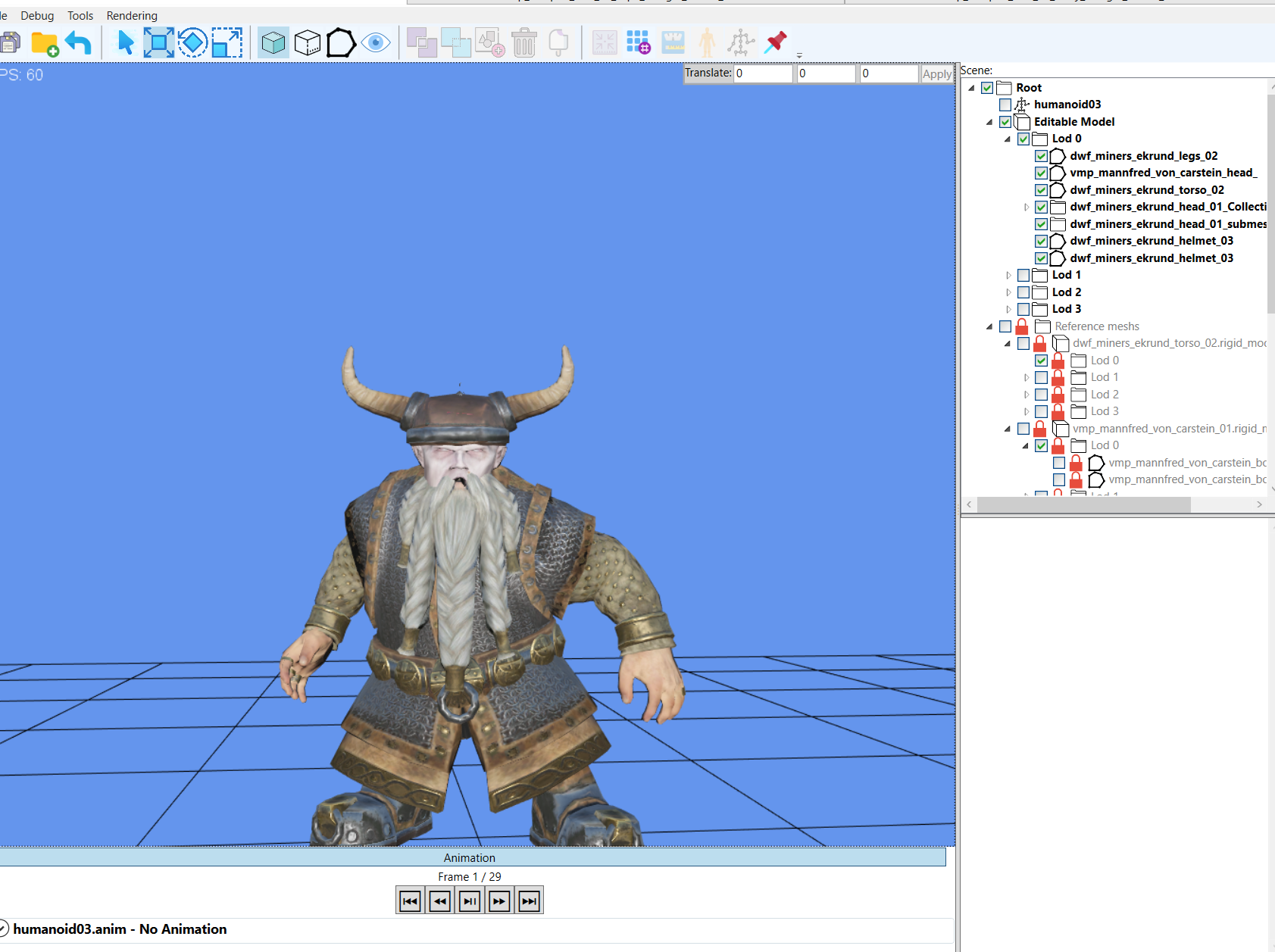Collapse the Reference meshs tree node
This screenshot has width=1275, height=952.
click(x=989, y=326)
